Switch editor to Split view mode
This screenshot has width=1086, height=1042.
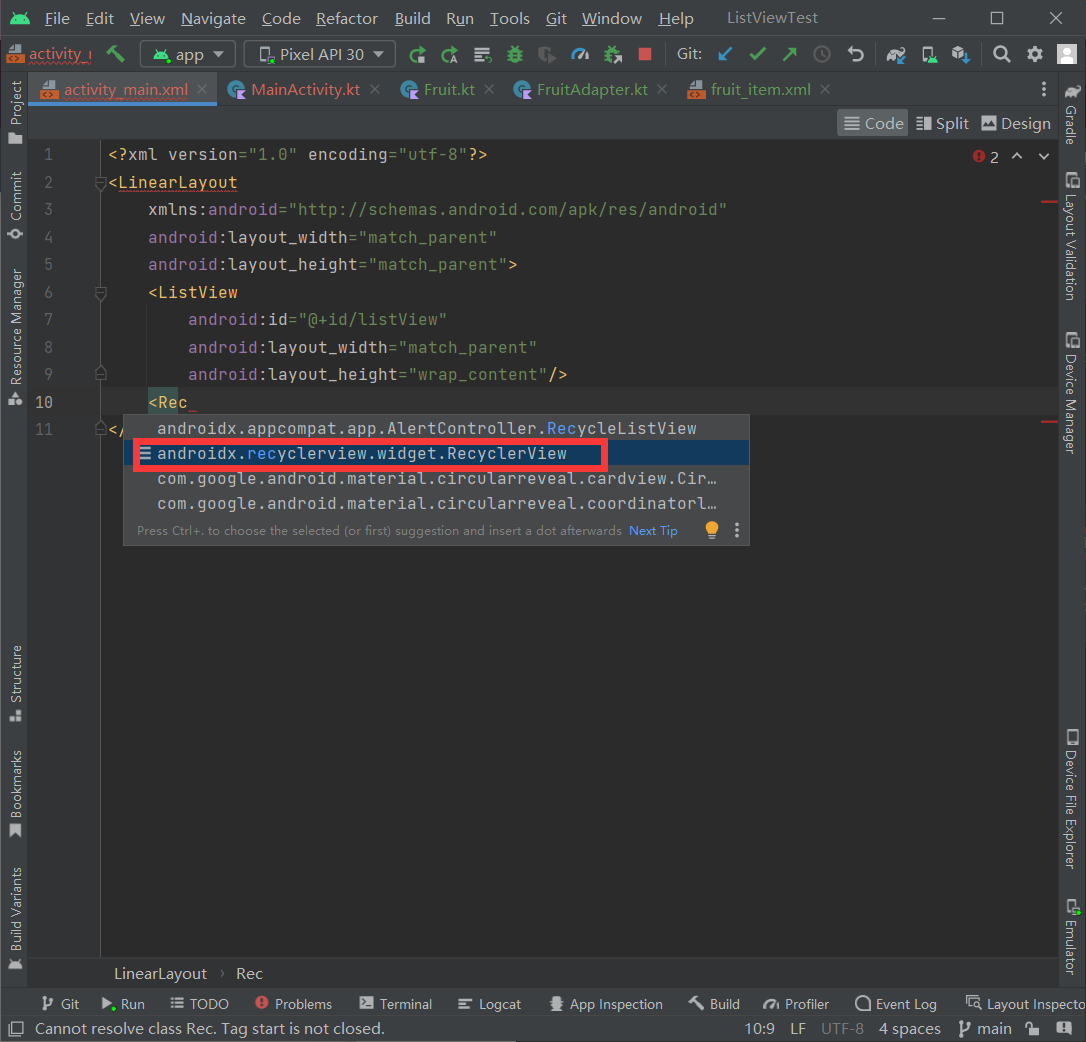click(x=942, y=123)
